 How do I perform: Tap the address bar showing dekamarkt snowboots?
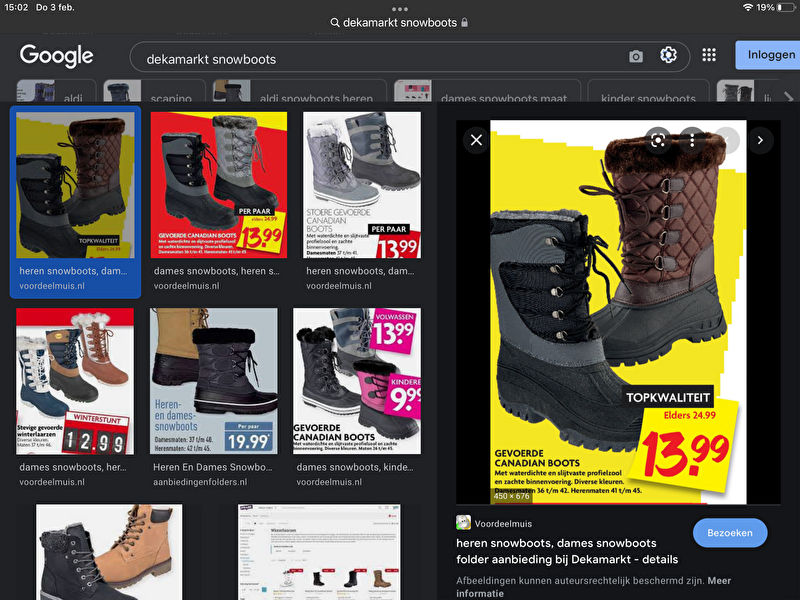pyautogui.click(x=399, y=22)
